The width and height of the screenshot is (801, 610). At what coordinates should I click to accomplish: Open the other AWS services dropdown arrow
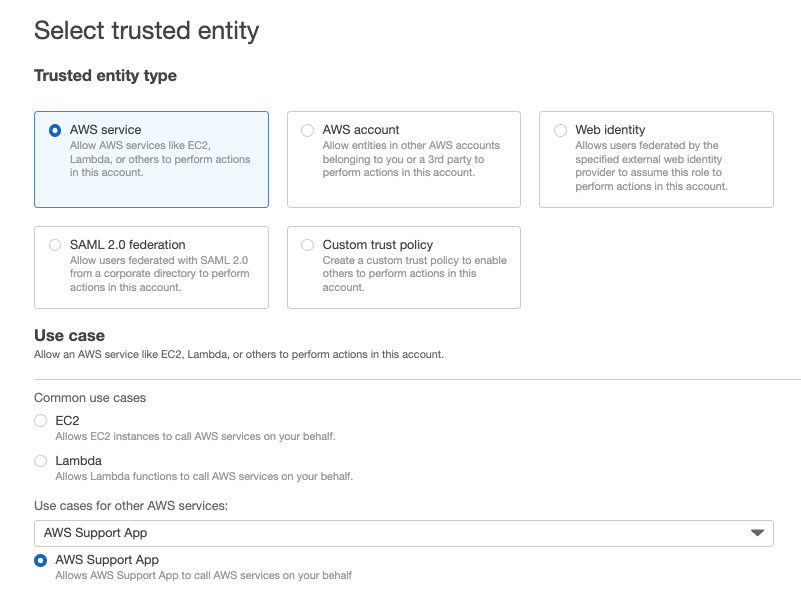tap(757, 533)
